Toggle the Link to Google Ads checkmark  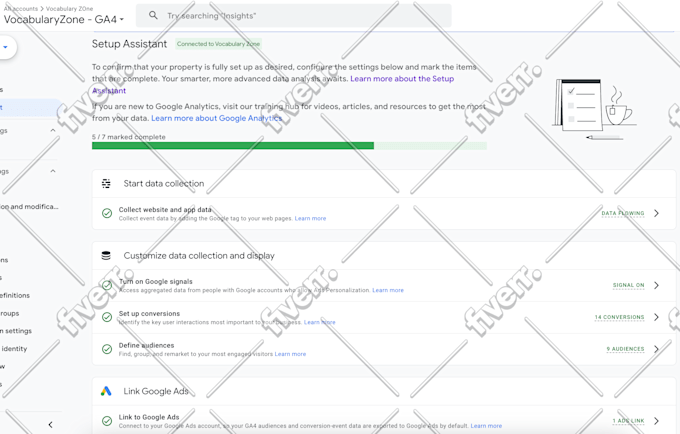tap(107, 421)
